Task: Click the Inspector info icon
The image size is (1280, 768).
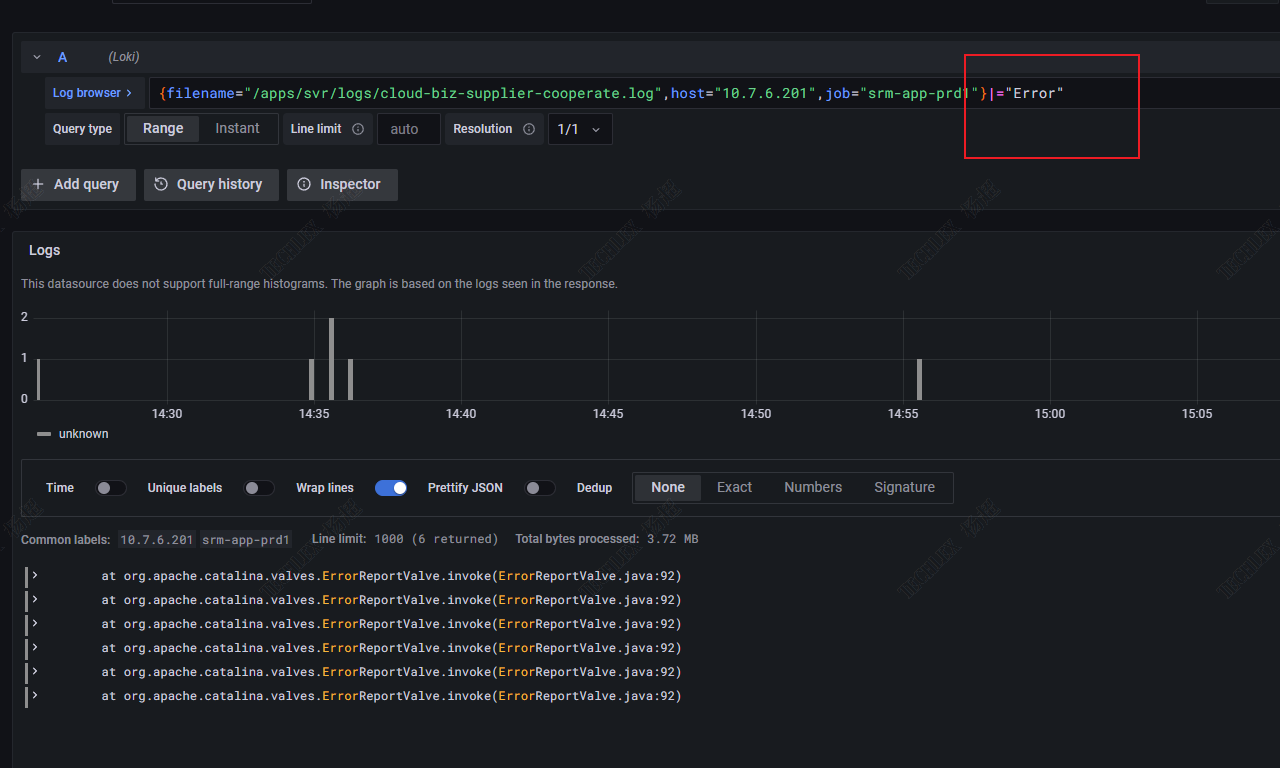Action: pos(304,185)
